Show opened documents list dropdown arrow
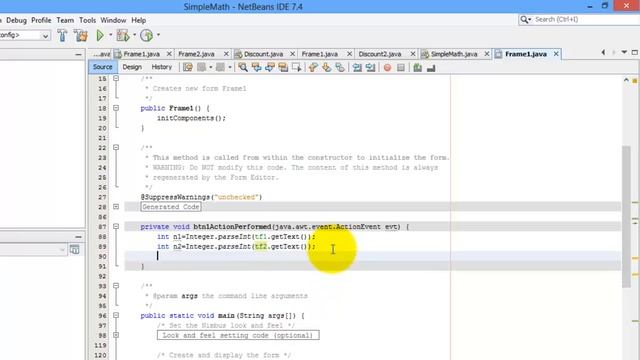 [x=624, y=52]
